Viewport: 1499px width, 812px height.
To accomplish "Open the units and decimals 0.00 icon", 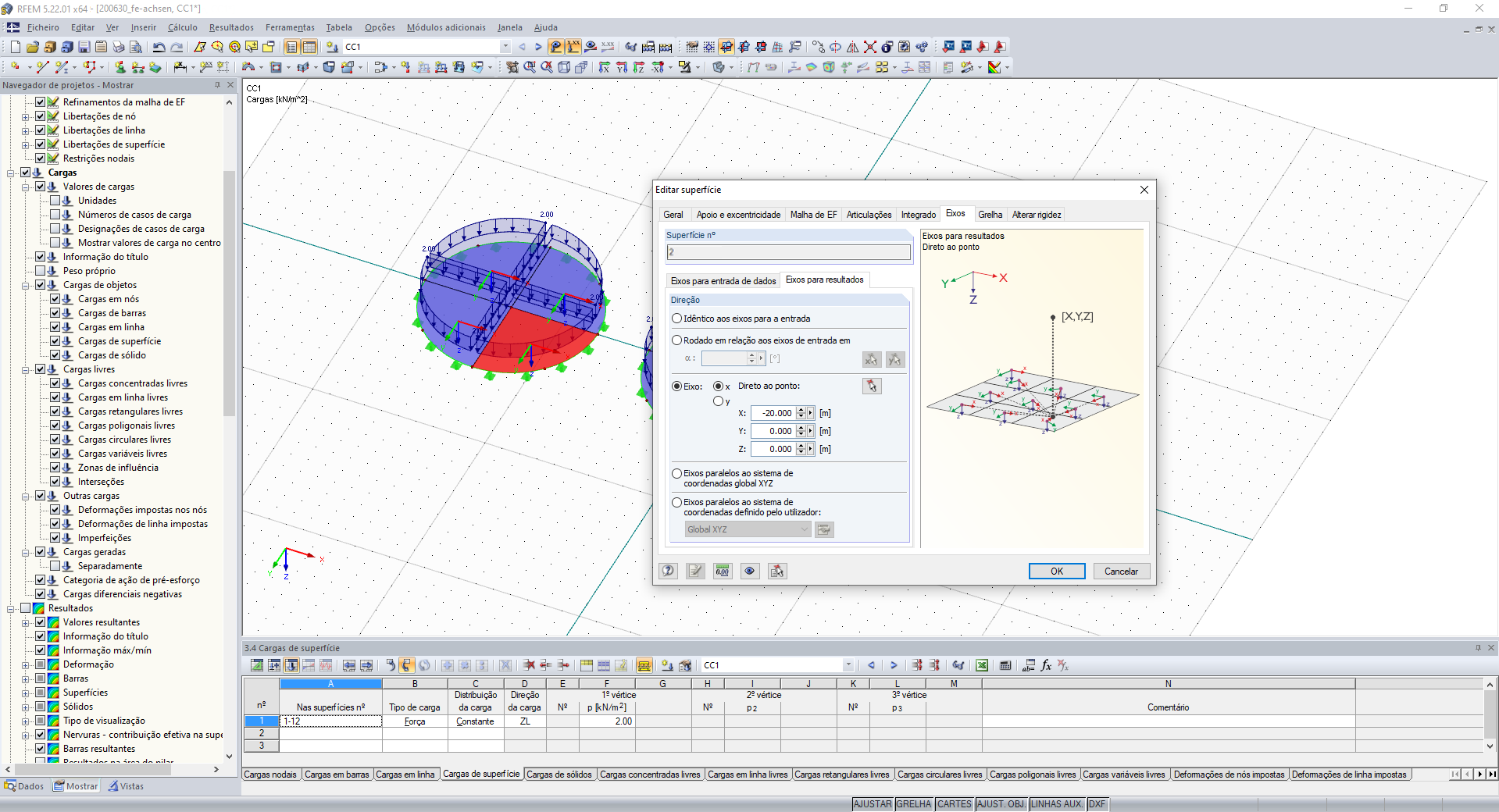I will point(723,571).
